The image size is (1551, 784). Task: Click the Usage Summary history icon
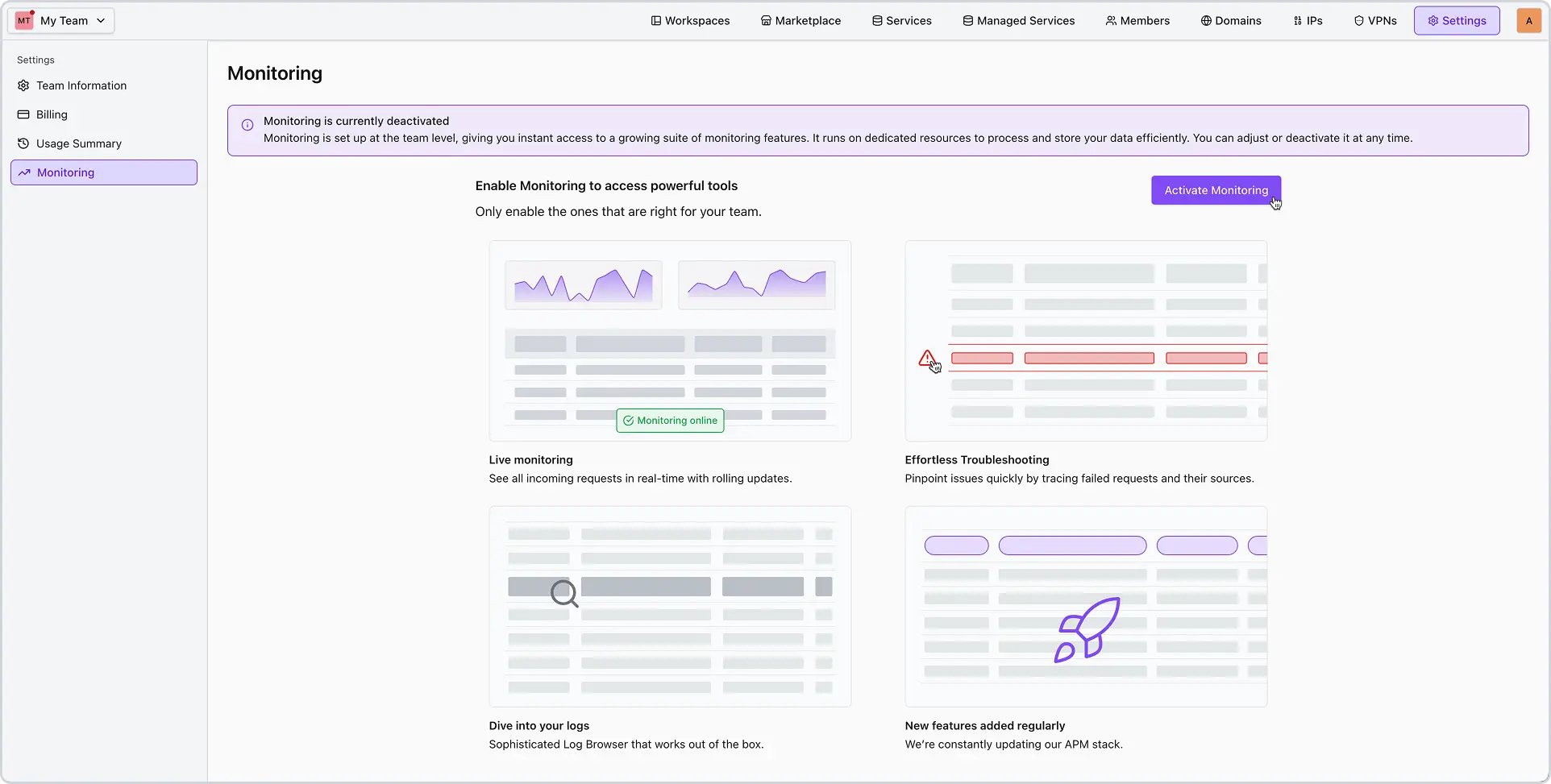pos(23,143)
